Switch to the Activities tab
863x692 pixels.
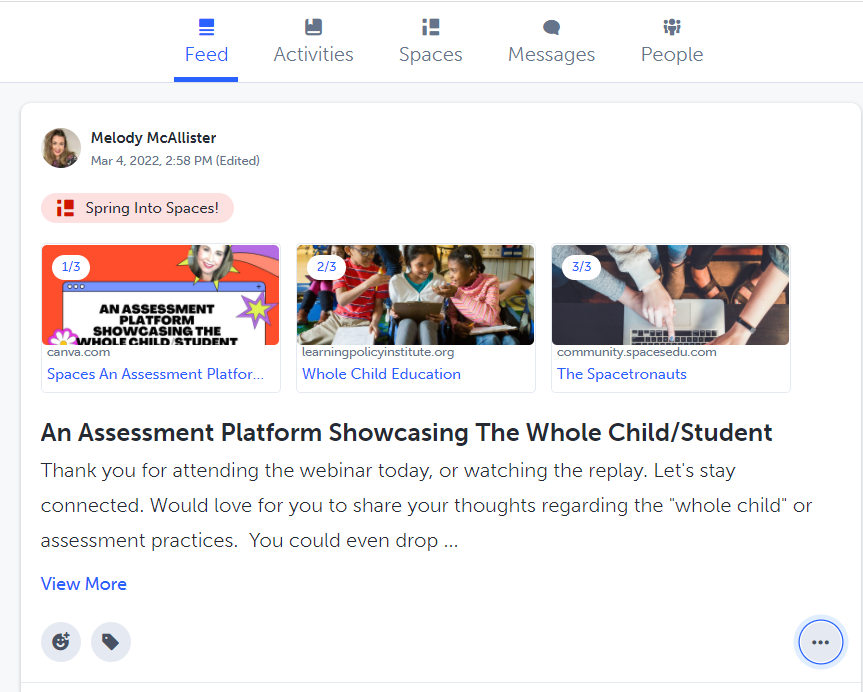coord(313,54)
